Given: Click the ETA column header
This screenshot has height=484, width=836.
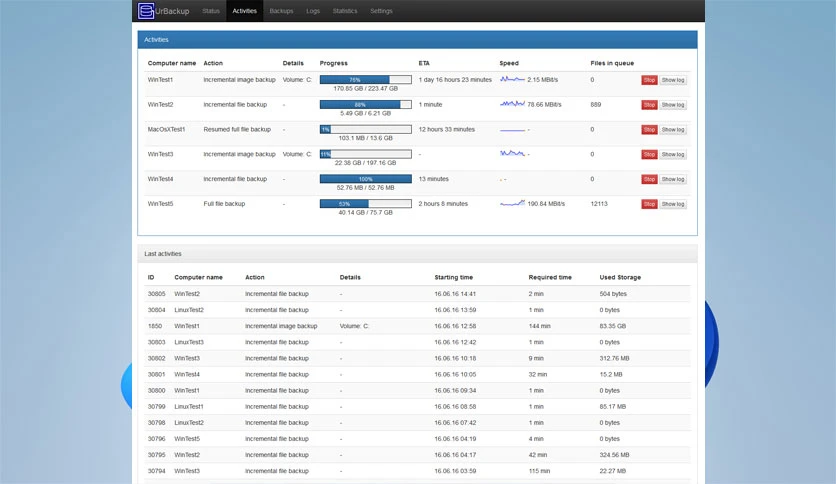Looking at the screenshot, I should coord(424,63).
